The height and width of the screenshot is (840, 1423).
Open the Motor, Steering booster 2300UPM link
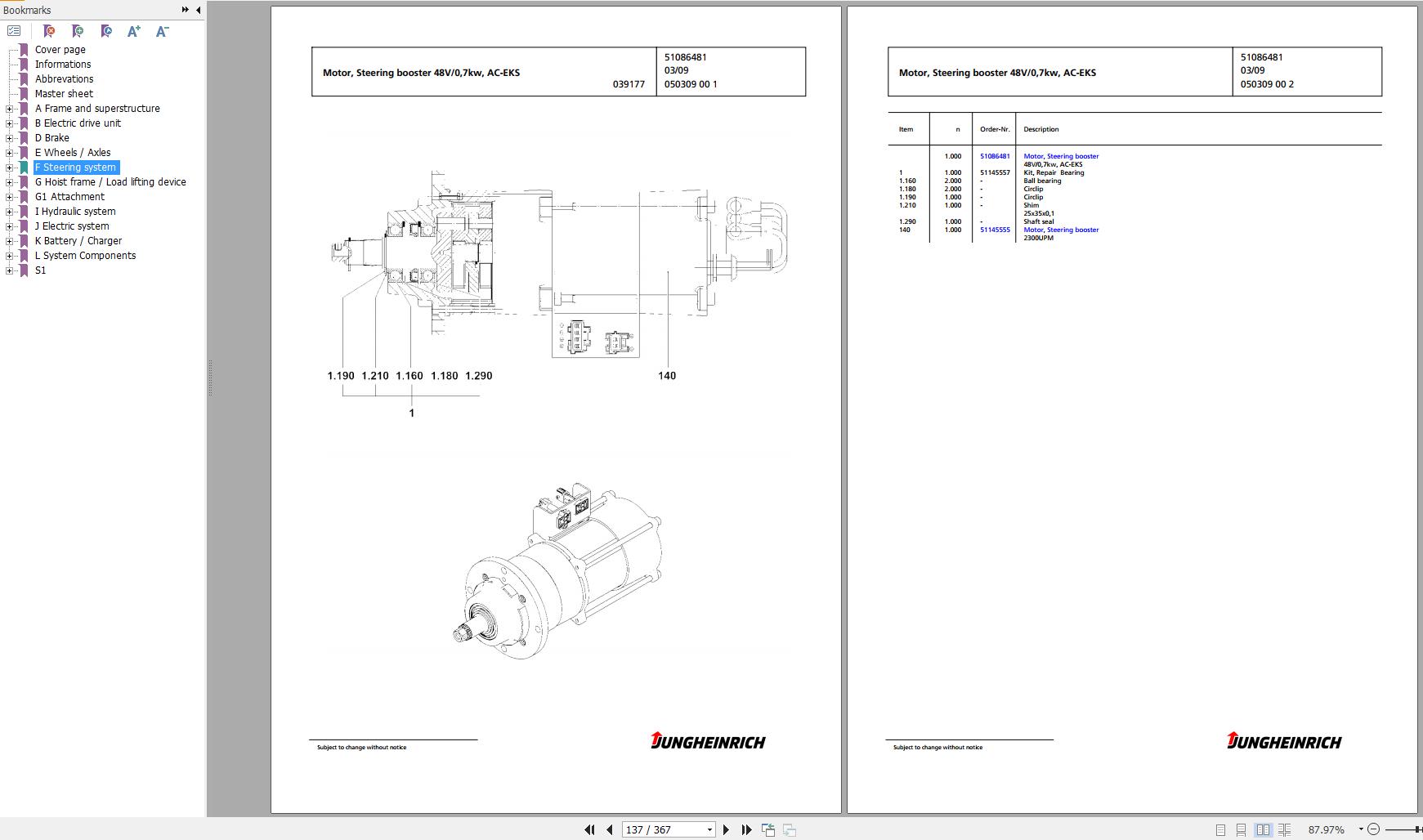[1061, 230]
